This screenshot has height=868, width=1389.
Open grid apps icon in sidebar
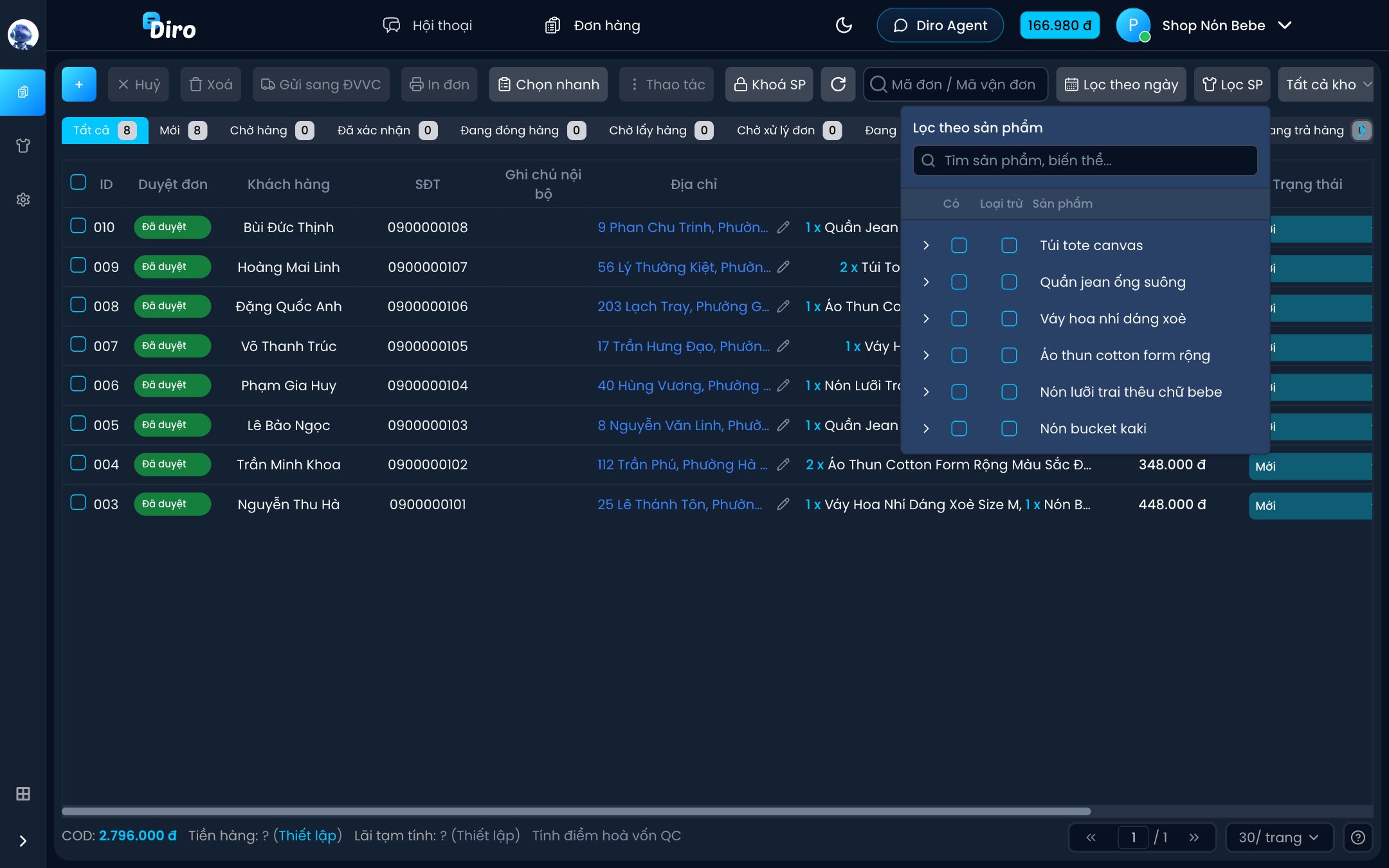(23, 793)
